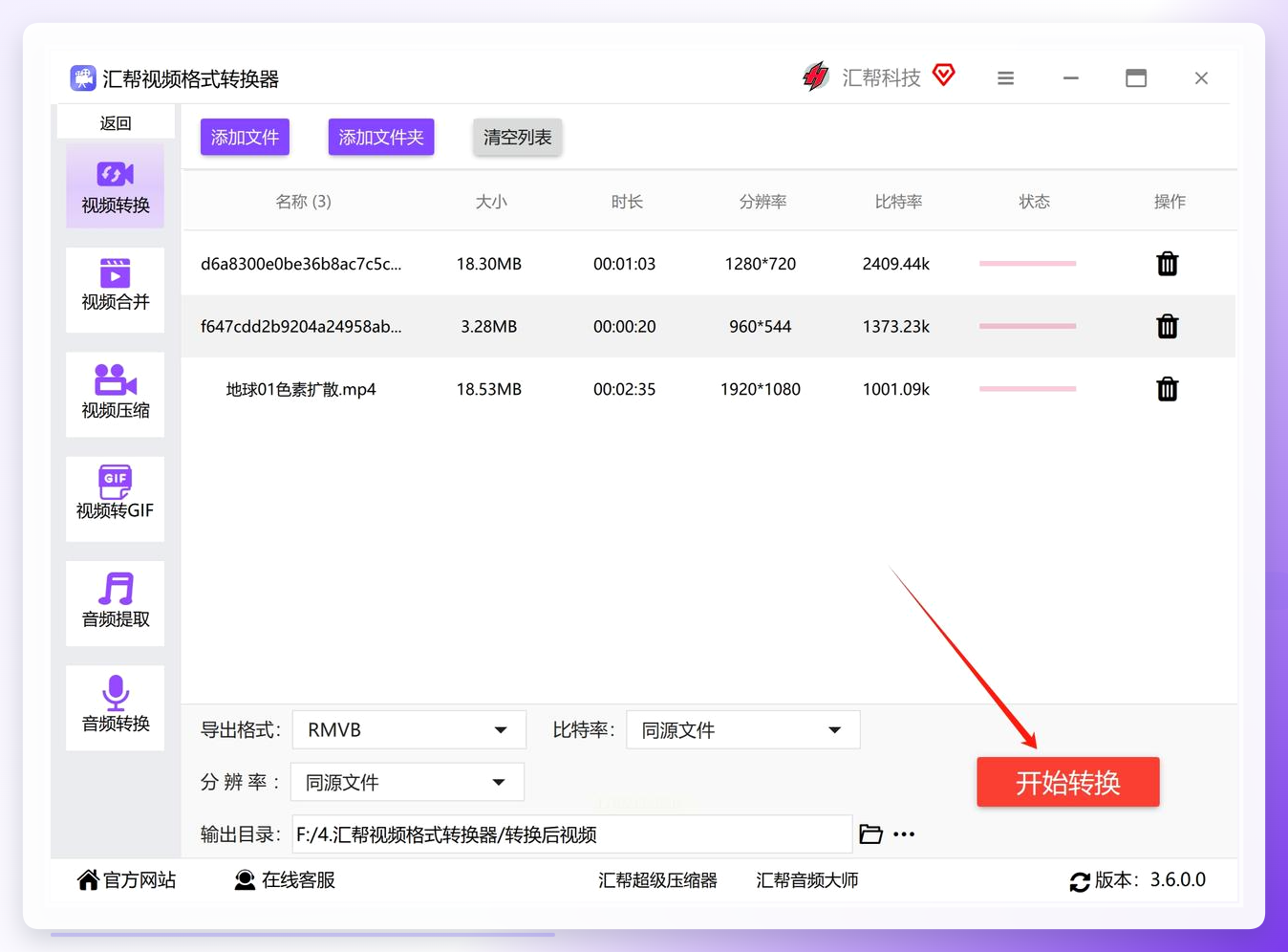Click the 1373.23k bitrate cell

(x=896, y=327)
